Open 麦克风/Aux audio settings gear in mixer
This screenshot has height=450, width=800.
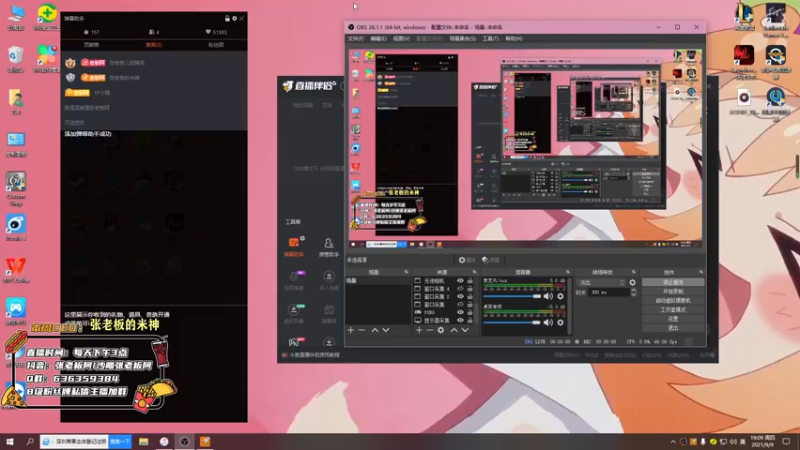click(x=560, y=296)
